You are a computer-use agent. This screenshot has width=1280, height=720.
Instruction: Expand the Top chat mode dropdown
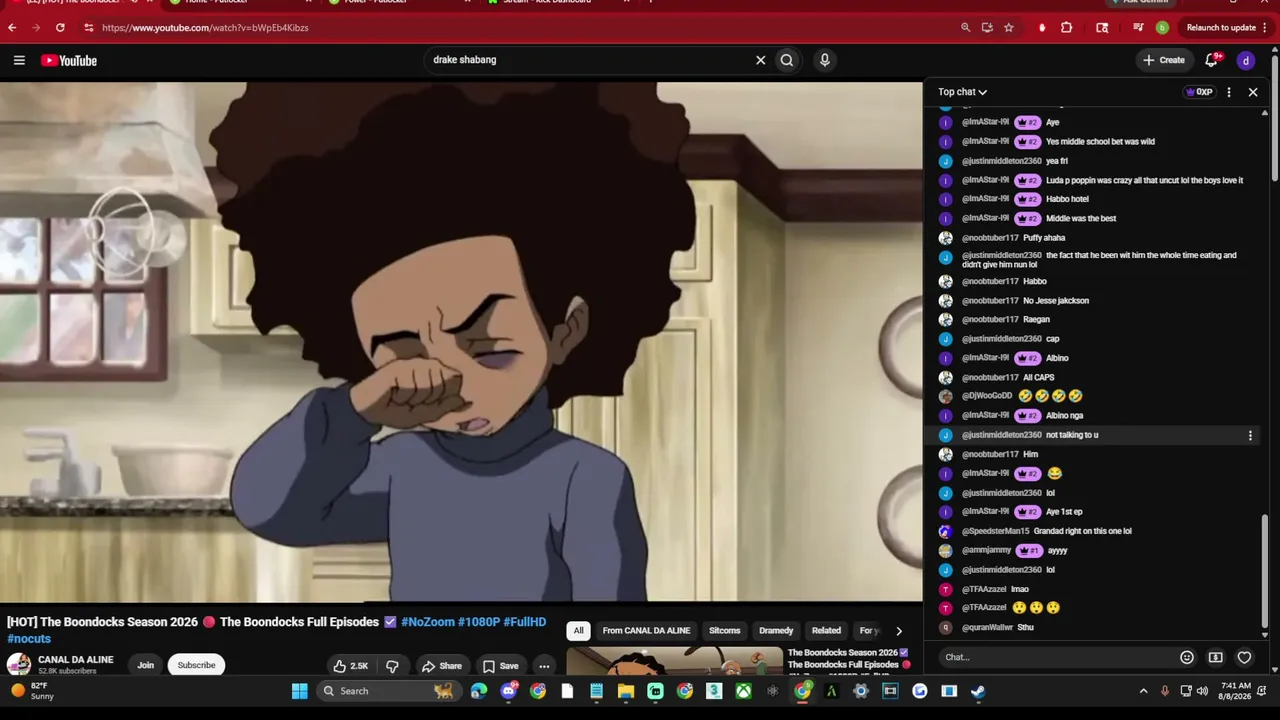(x=962, y=92)
